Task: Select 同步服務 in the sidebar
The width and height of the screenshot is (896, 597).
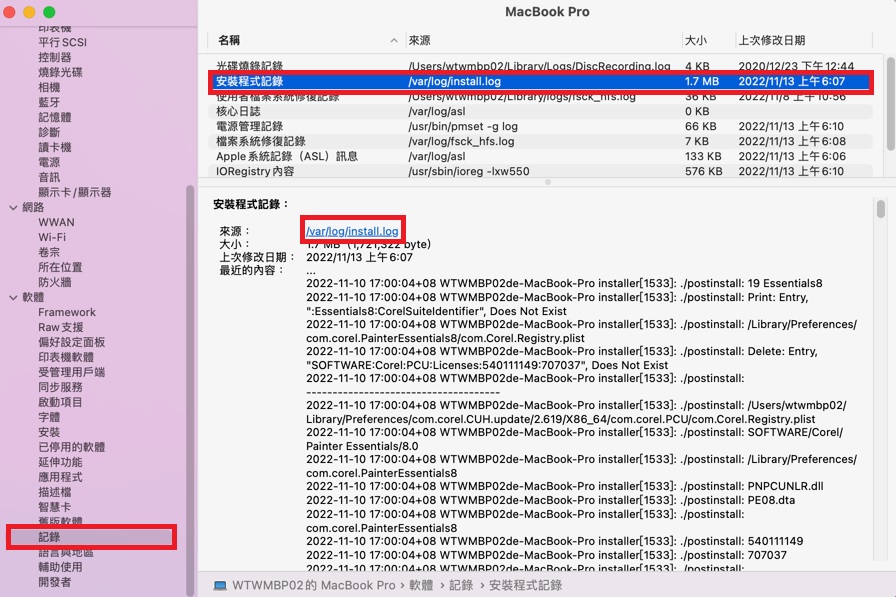Action: click(x=60, y=387)
